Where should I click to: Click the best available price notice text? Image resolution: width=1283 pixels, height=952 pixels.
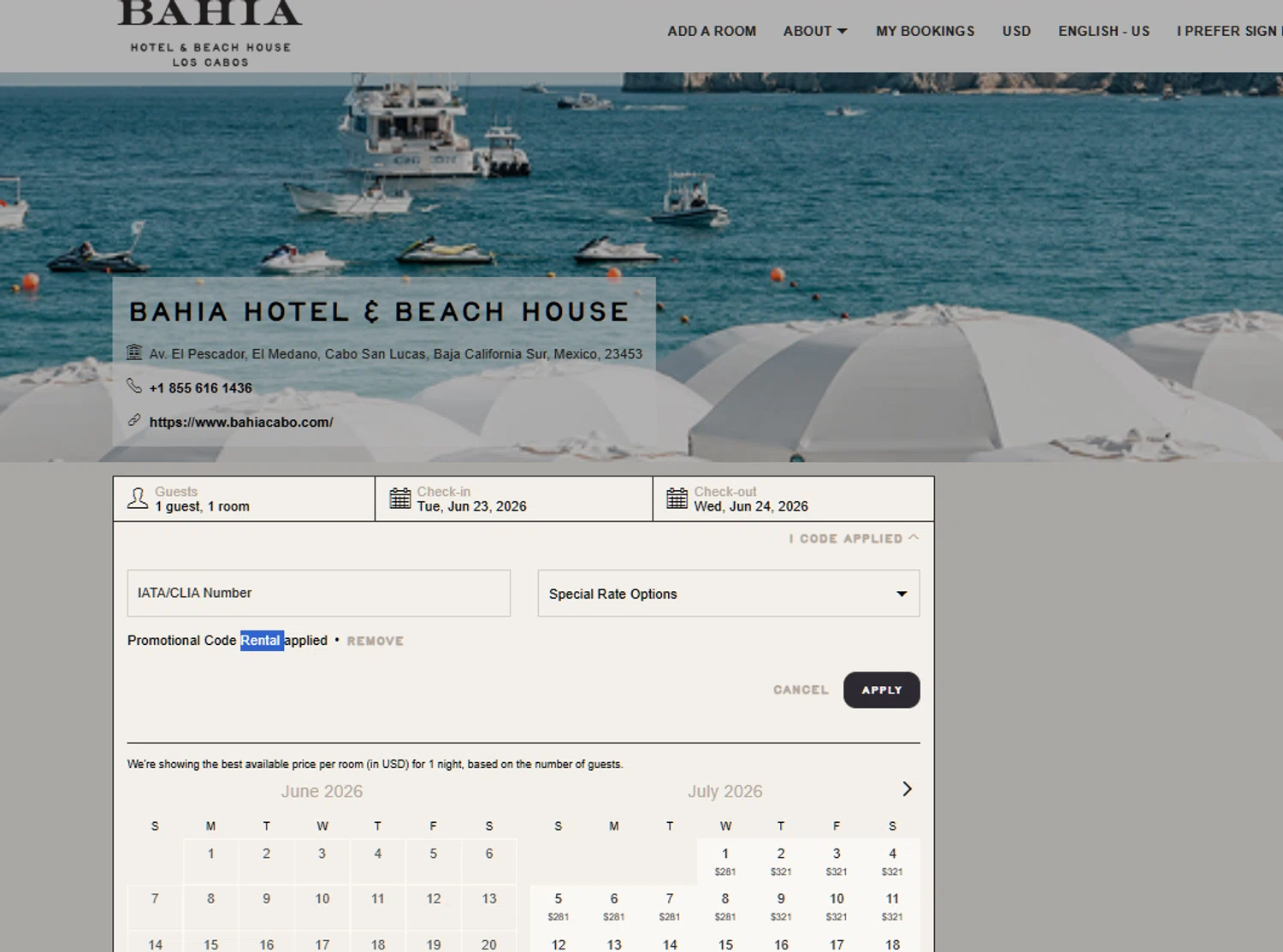375,765
